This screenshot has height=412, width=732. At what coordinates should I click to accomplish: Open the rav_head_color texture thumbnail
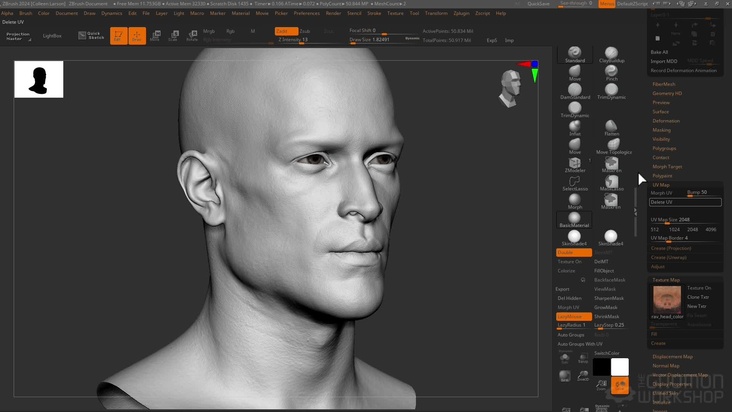coord(667,300)
